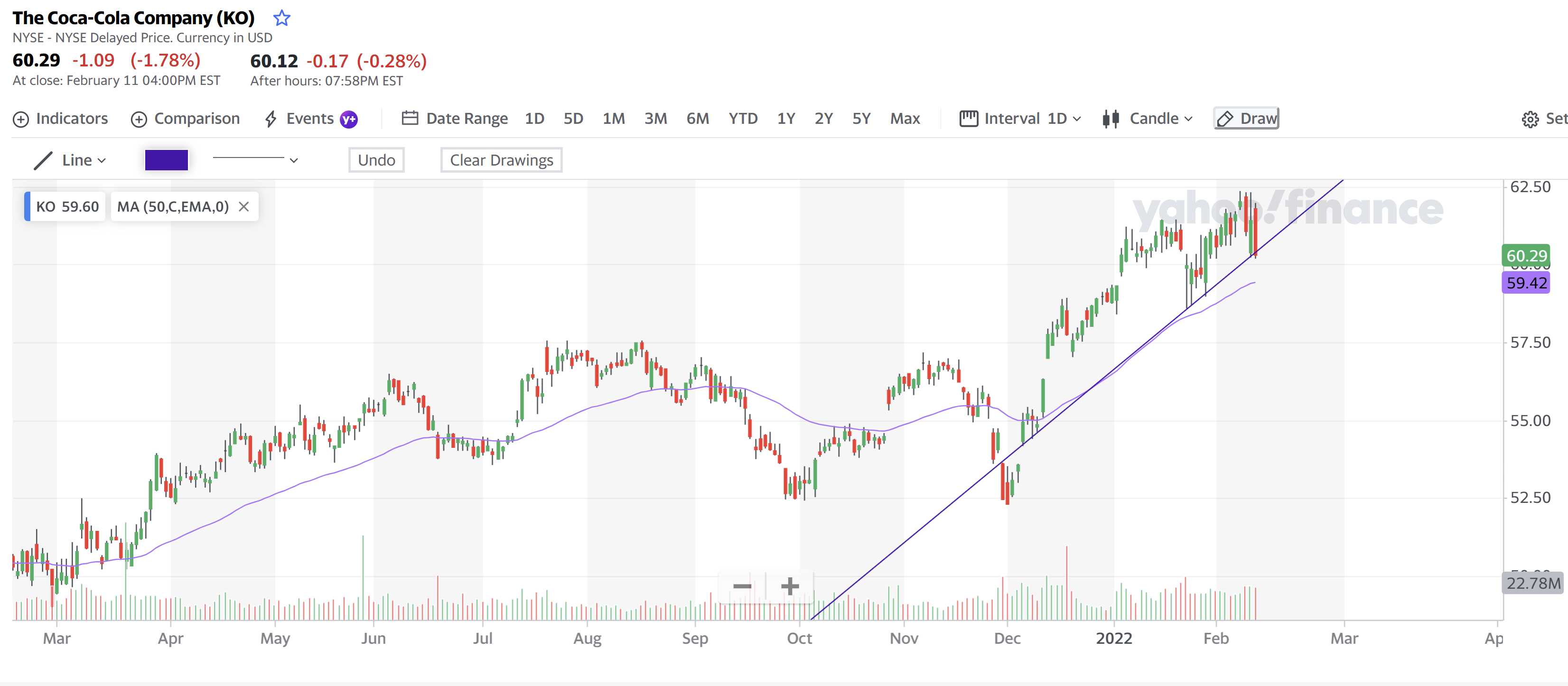Toggle Draw mode off
Screen dimensions: 1568x686
1246,119
